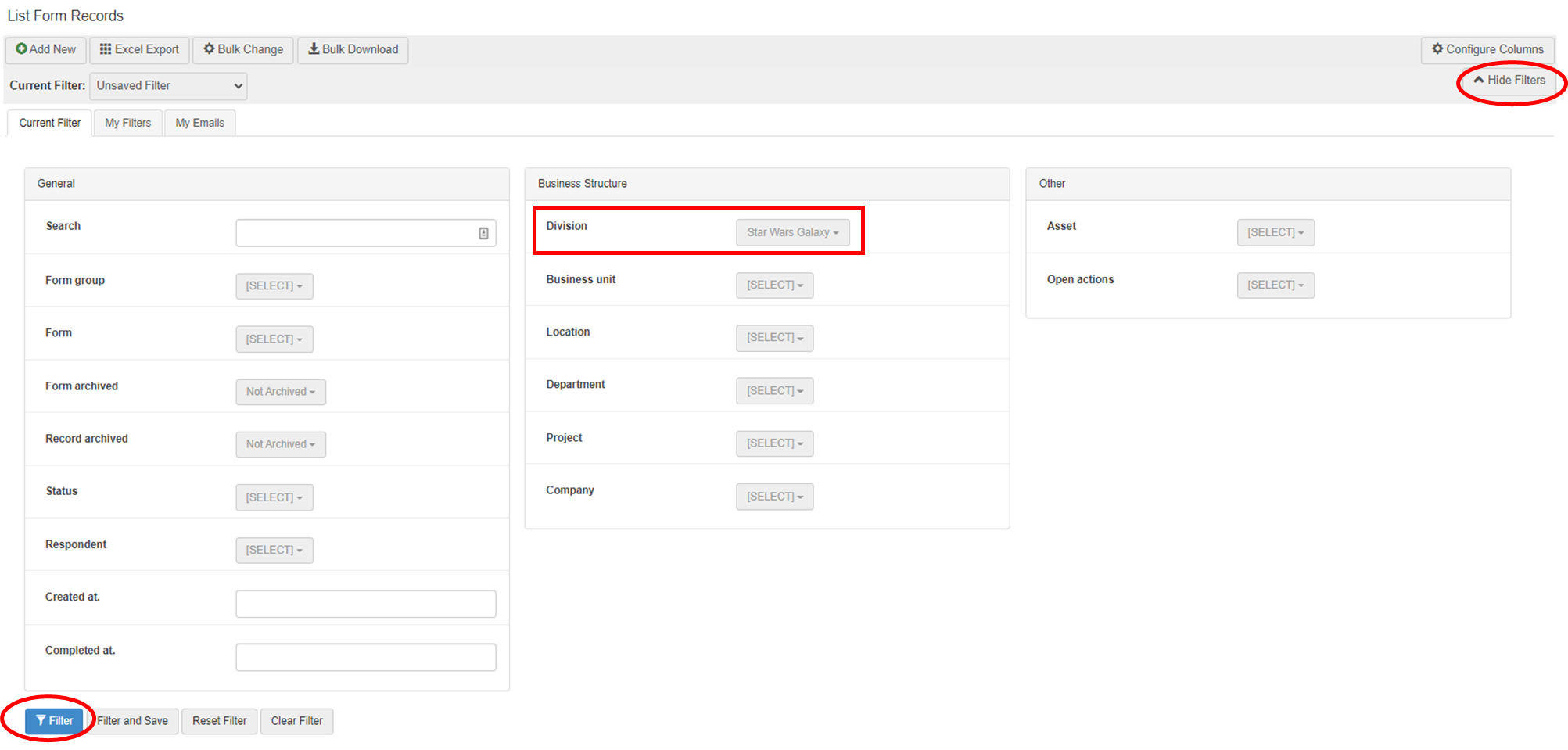The height and width of the screenshot is (750, 1568).
Task: Apply filter with blue Filter button
Action: click(x=54, y=721)
